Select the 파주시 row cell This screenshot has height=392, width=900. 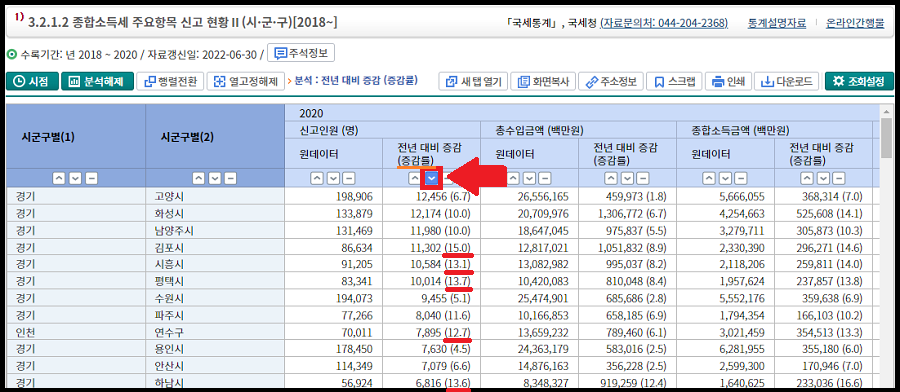(x=215, y=315)
